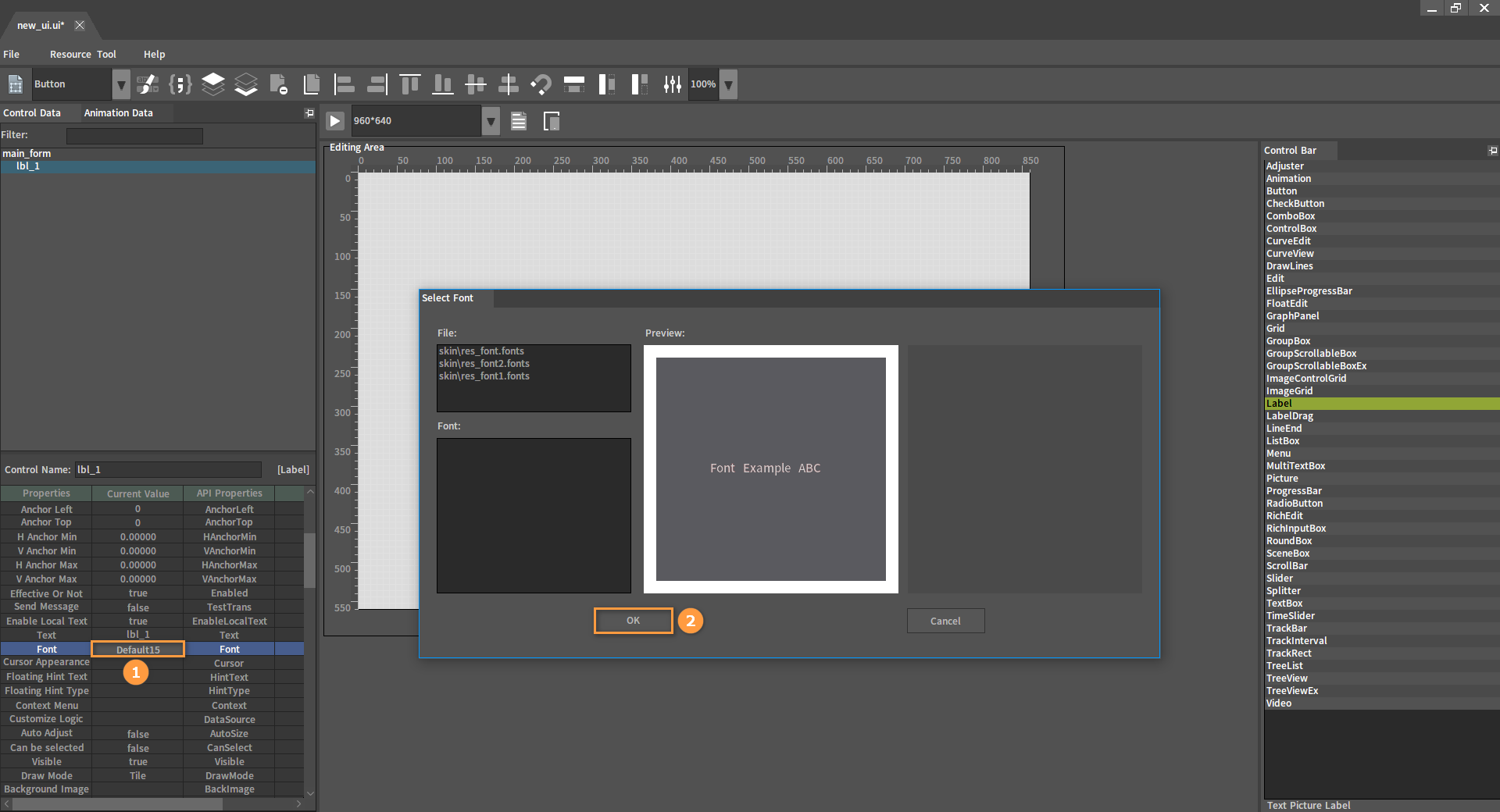Click the horizontal center align icon

475,84
